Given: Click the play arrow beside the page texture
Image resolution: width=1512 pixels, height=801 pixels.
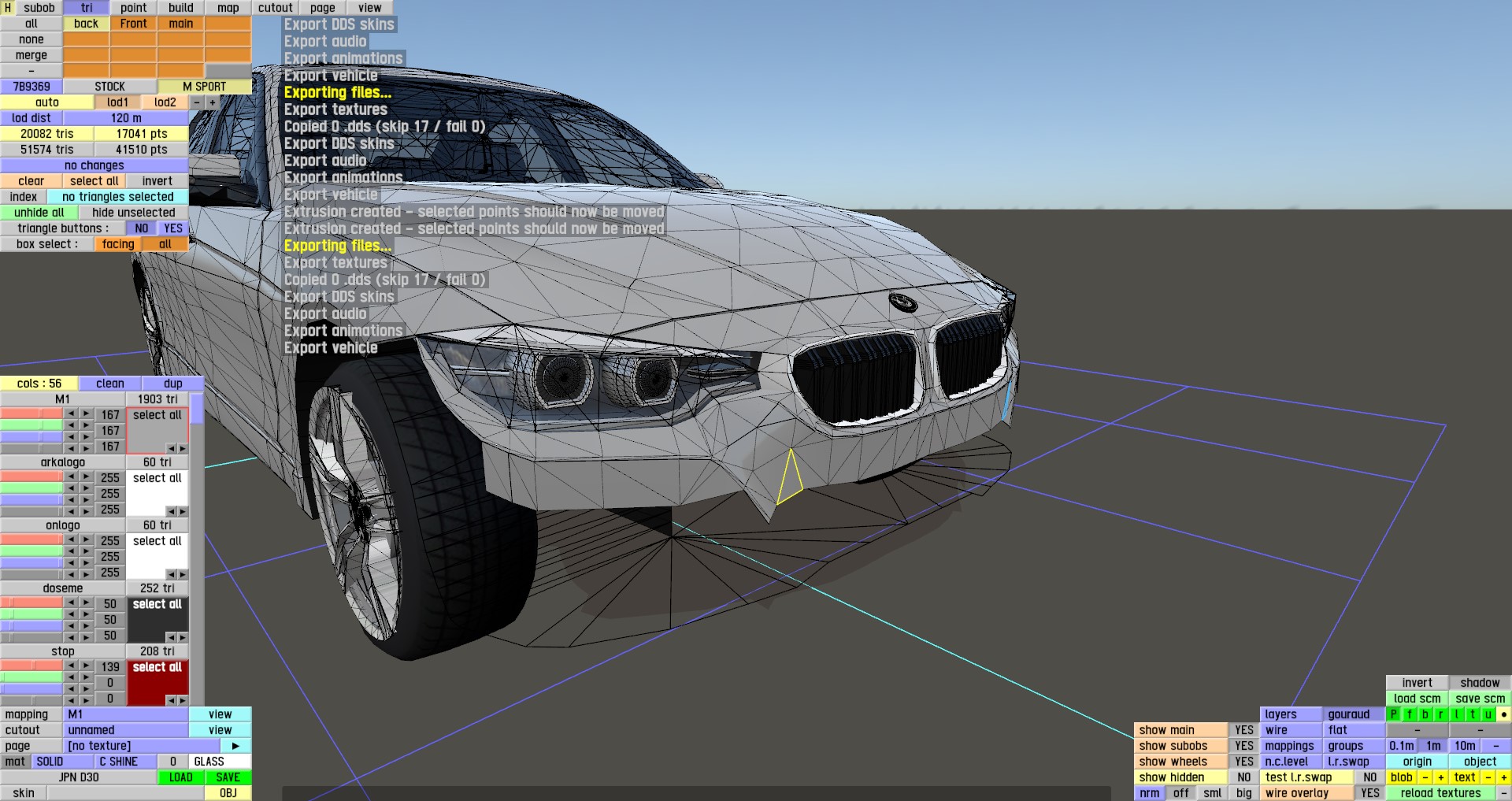Looking at the screenshot, I should (235, 746).
